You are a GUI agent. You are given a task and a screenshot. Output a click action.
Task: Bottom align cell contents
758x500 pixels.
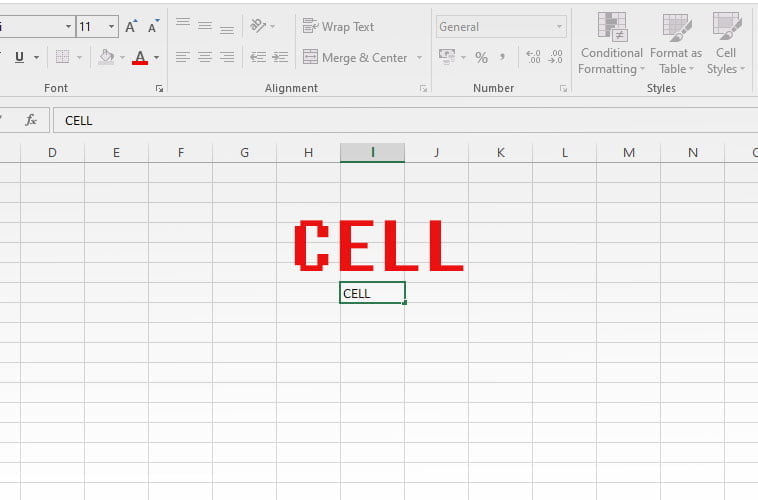(227, 27)
